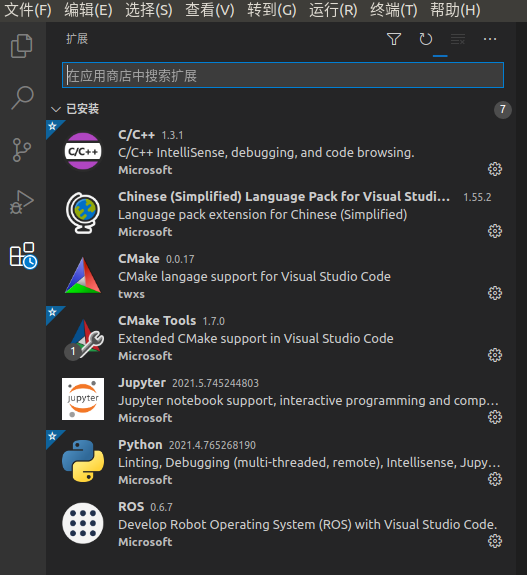Screen dimensions: 527x575
Task: Select the Chinese (Simplified) Language Pack title
Action: pos(284,197)
